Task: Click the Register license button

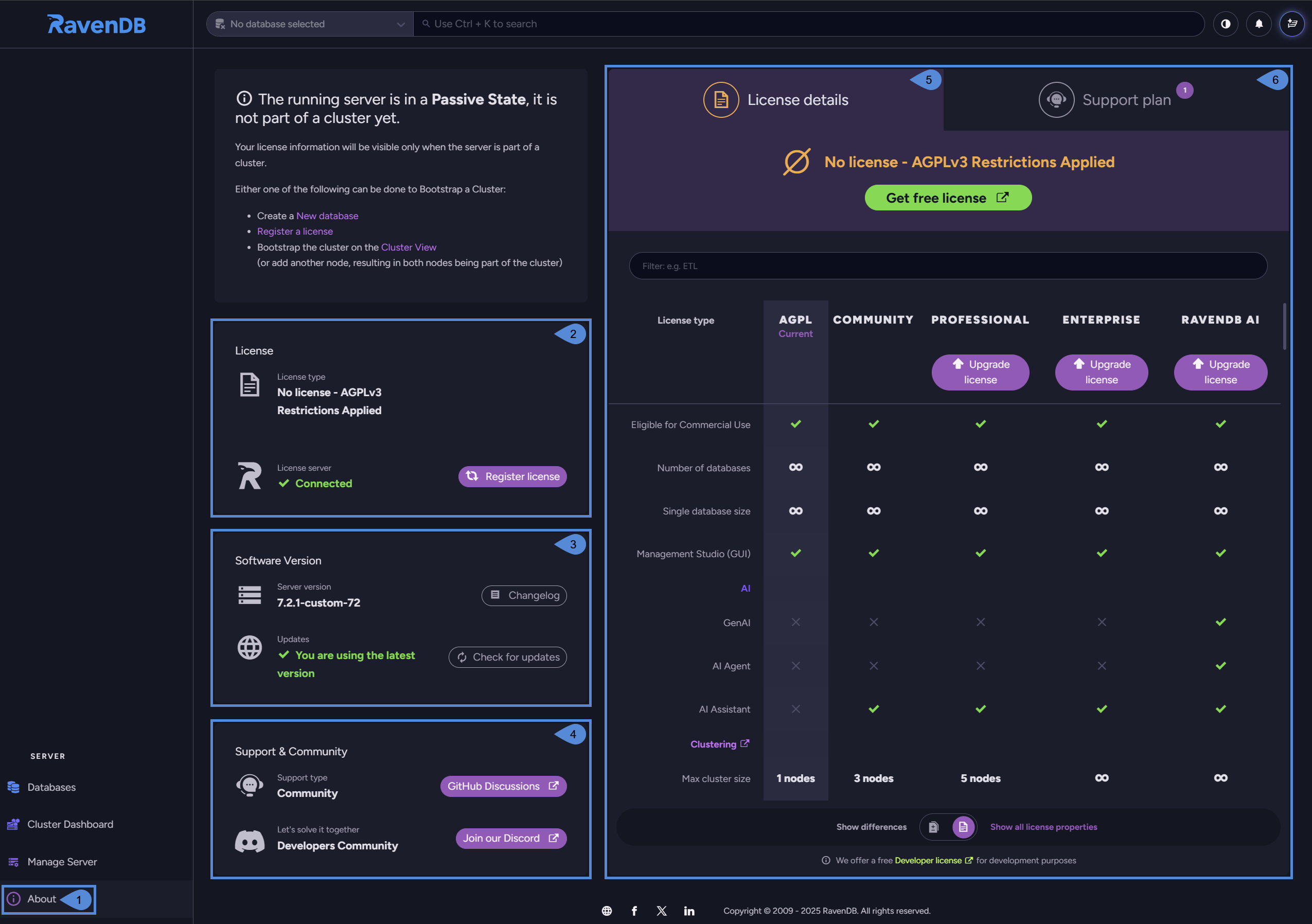Action: pos(512,476)
